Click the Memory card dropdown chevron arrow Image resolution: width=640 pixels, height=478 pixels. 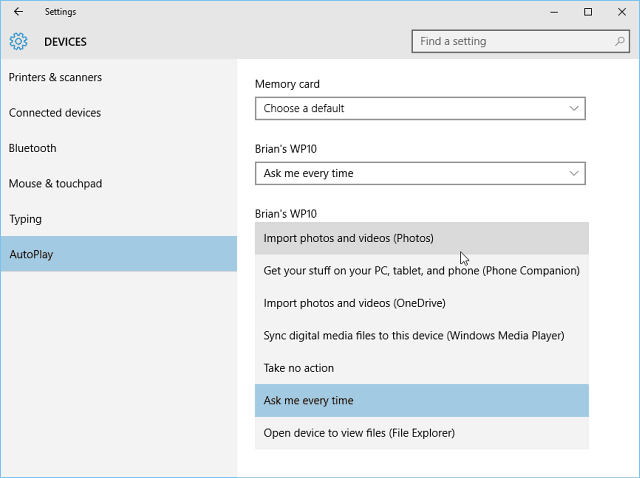click(x=574, y=109)
